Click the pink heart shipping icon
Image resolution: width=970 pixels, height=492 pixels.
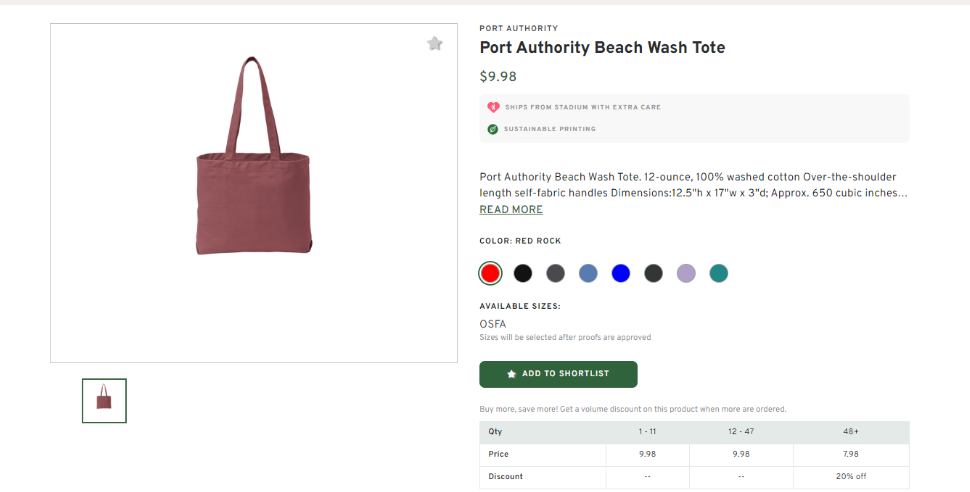coord(493,107)
